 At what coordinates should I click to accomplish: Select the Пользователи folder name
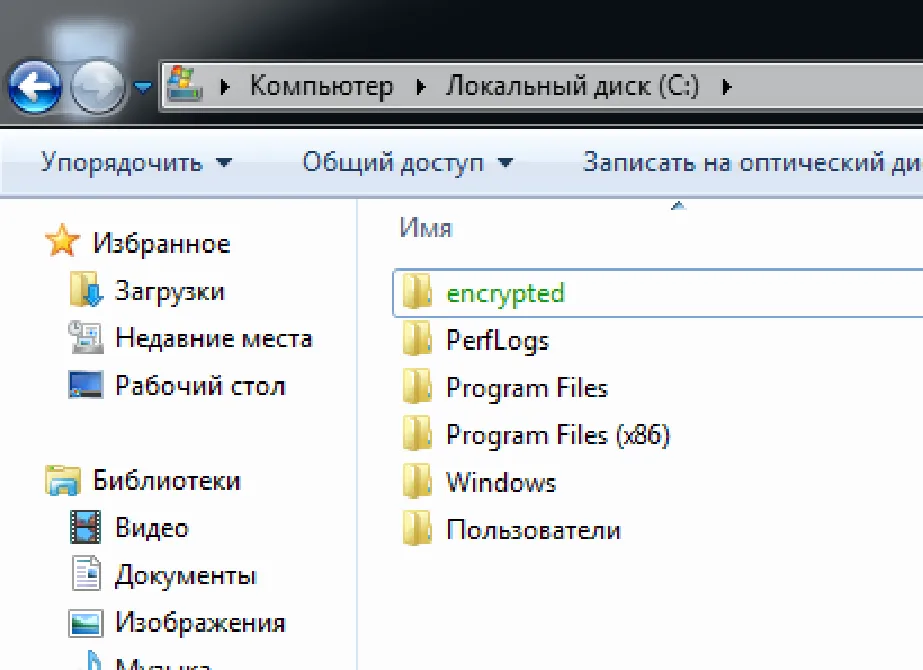coord(533,530)
